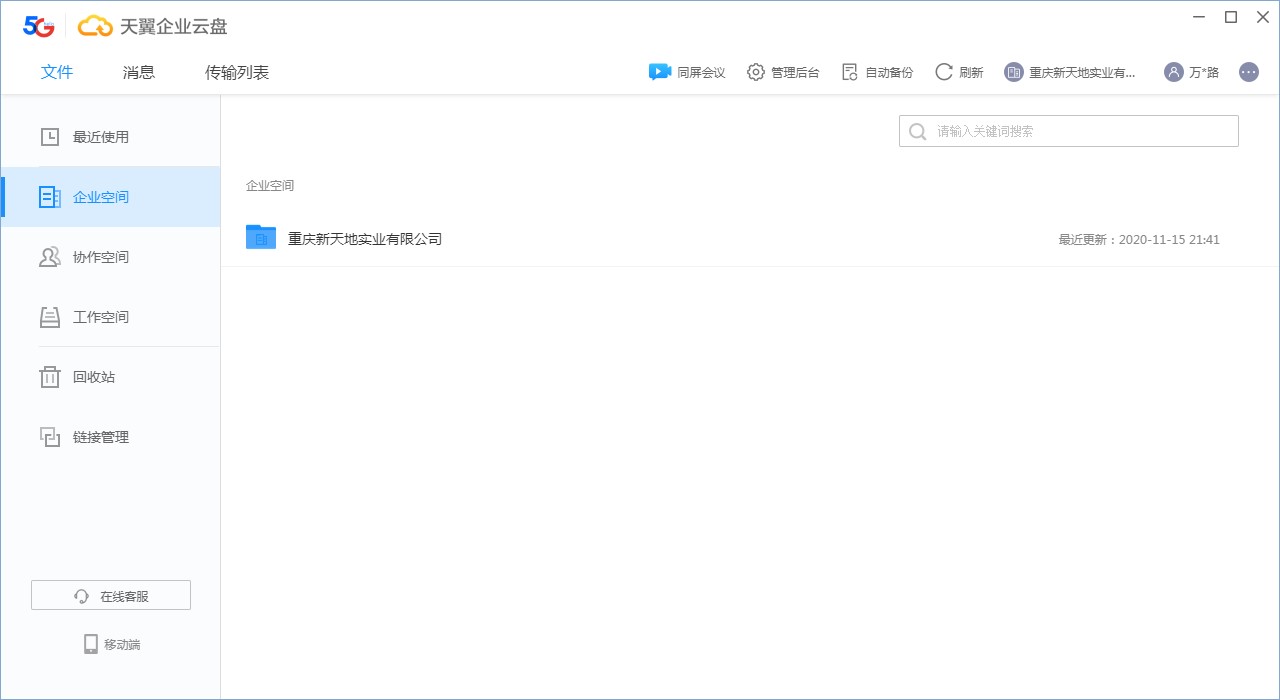1280x700 pixels.
Task: Open 回收站 label in the sidebar
Action: pos(94,377)
